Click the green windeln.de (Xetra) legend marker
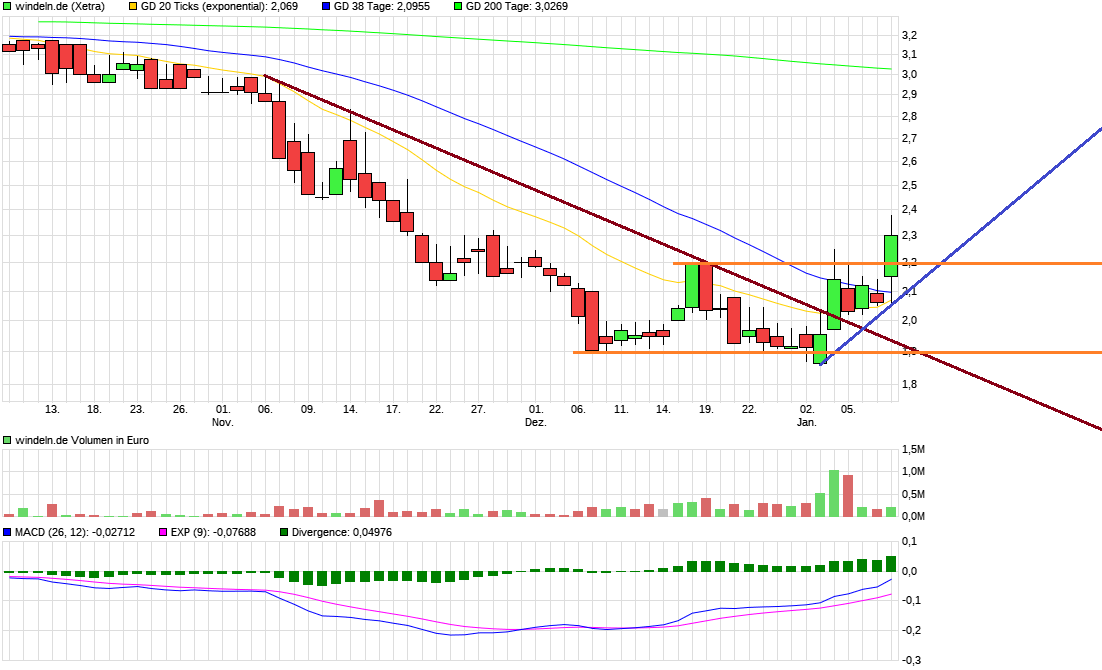 (x=8, y=6)
